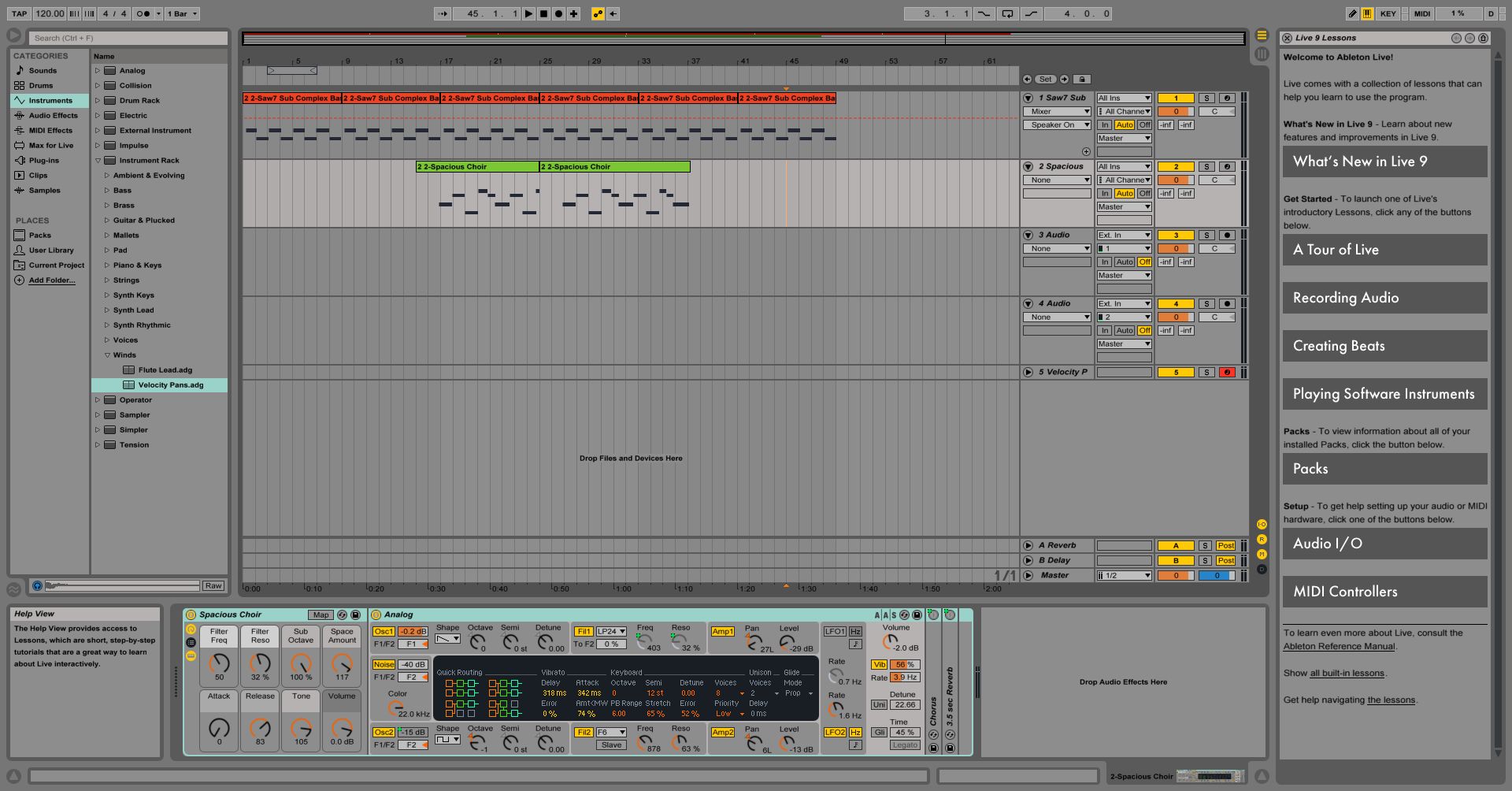
Task: Enable Draw Mode pencil icon
Action: [1352, 13]
